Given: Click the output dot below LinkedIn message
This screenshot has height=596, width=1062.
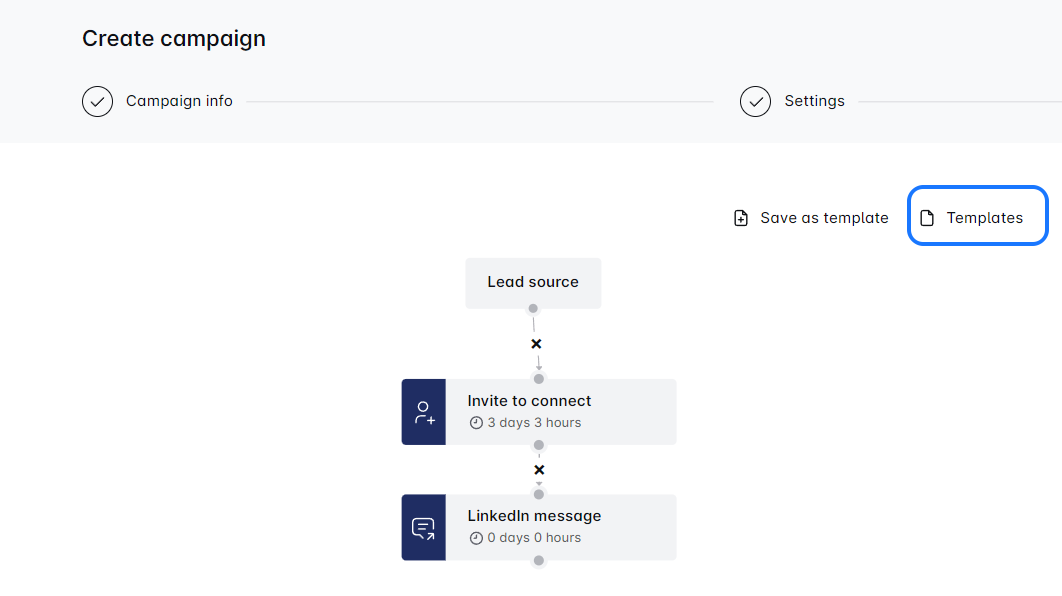Looking at the screenshot, I should click(539, 560).
